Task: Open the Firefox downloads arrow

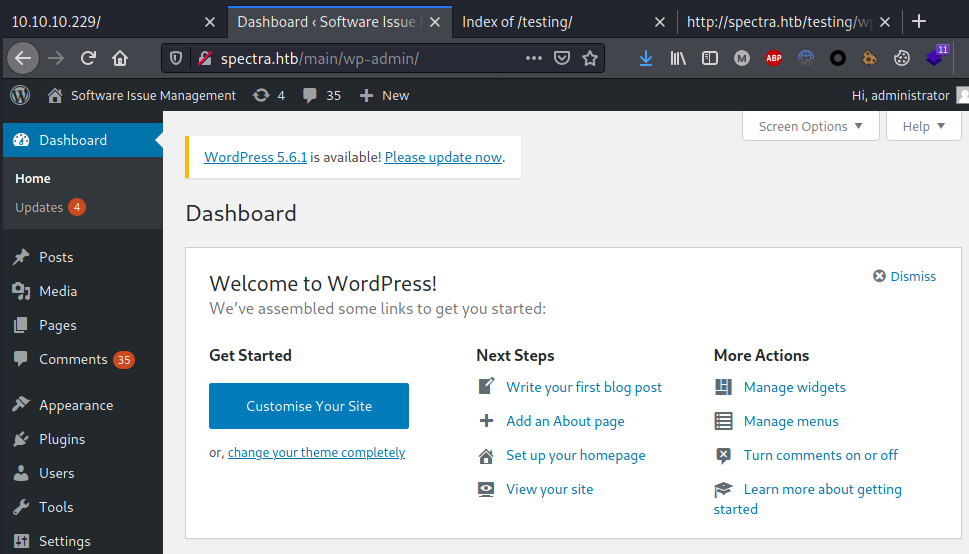Action: tap(646, 58)
